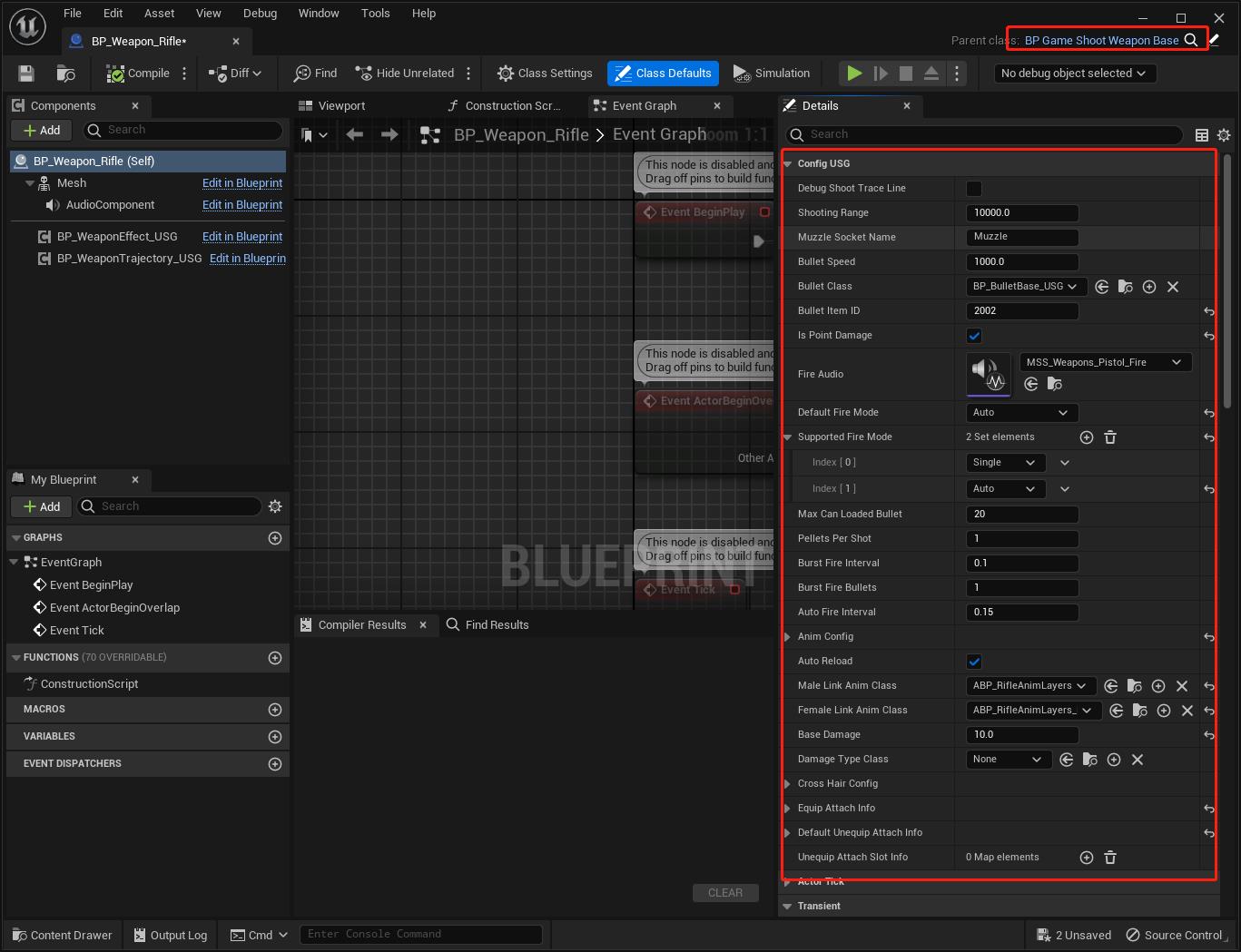Empty the Supported Fire Mode set

click(1110, 437)
